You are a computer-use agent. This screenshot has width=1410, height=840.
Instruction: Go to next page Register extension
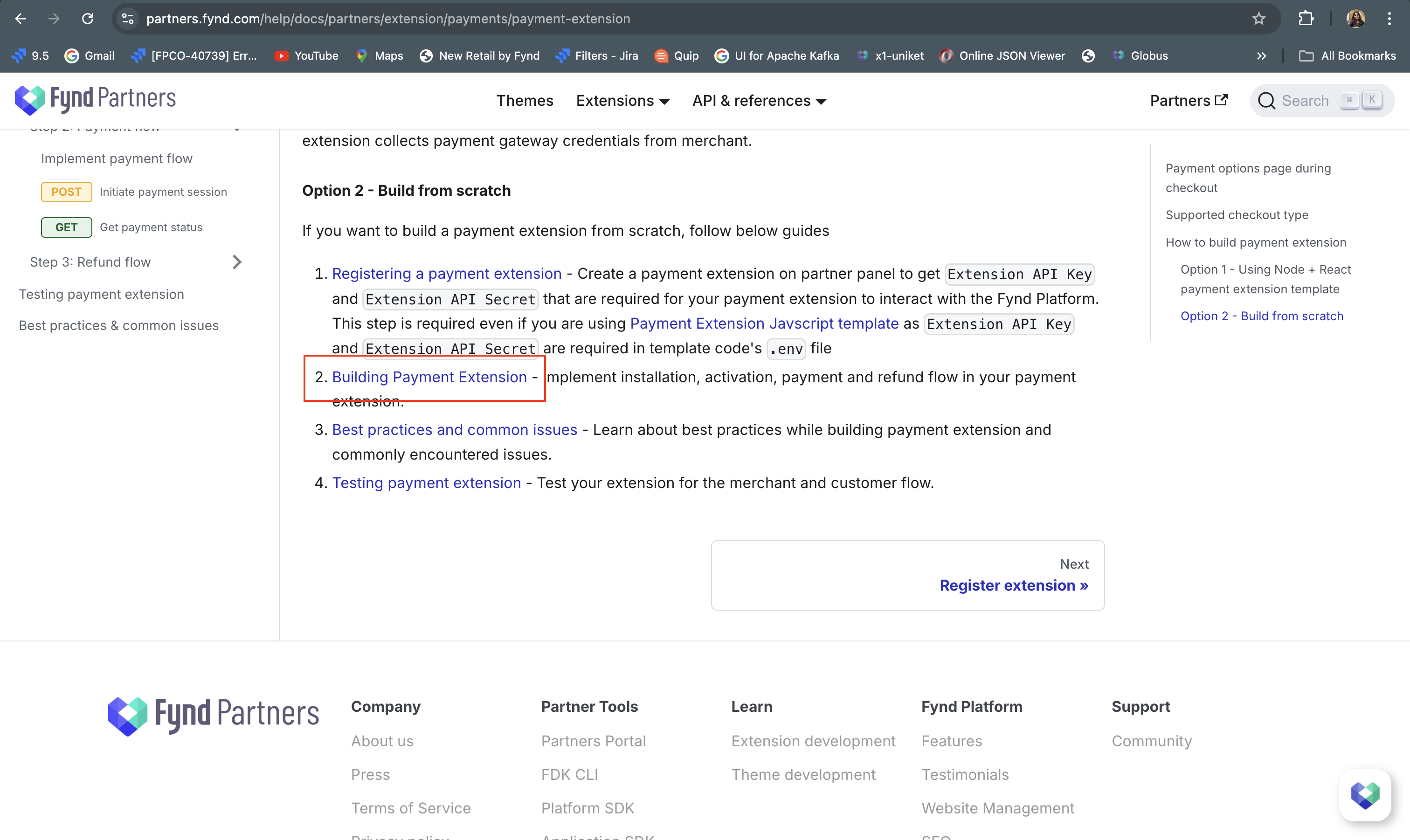[1013, 585]
